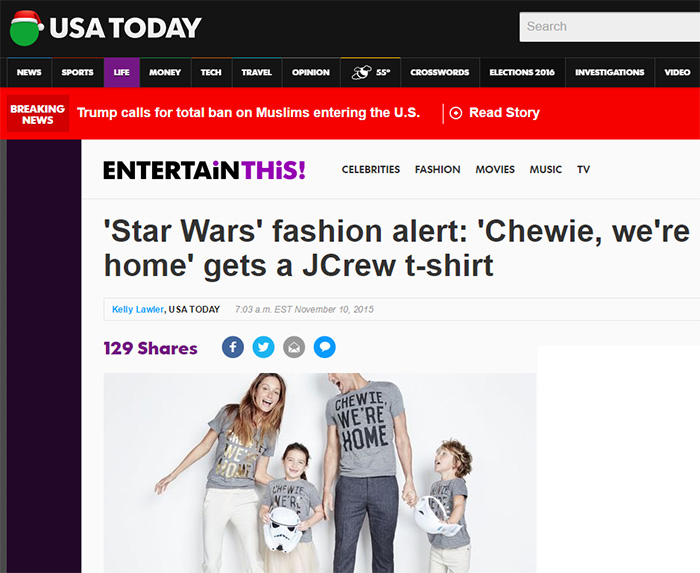Visit the FASHION category link
The image size is (700, 573).
pos(438,170)
